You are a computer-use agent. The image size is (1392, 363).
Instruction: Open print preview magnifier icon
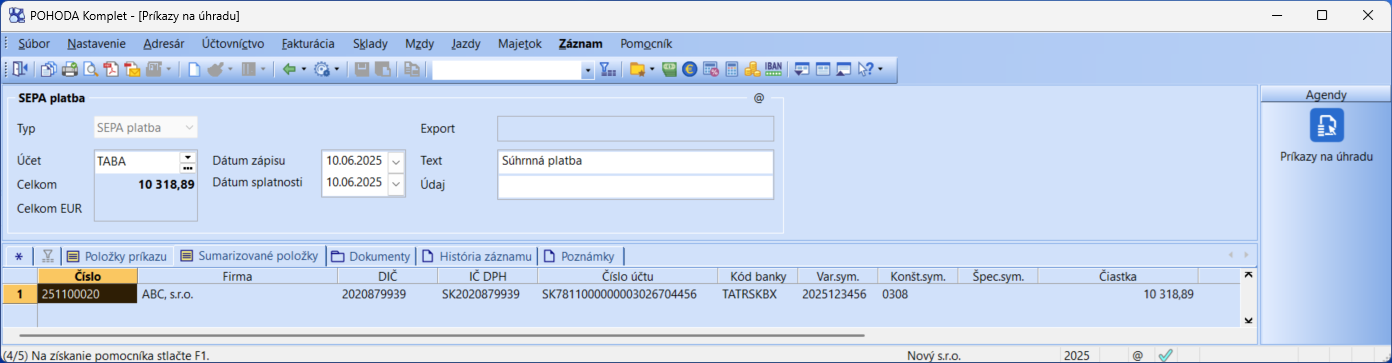pyautogui.click(x=90, y=70)
